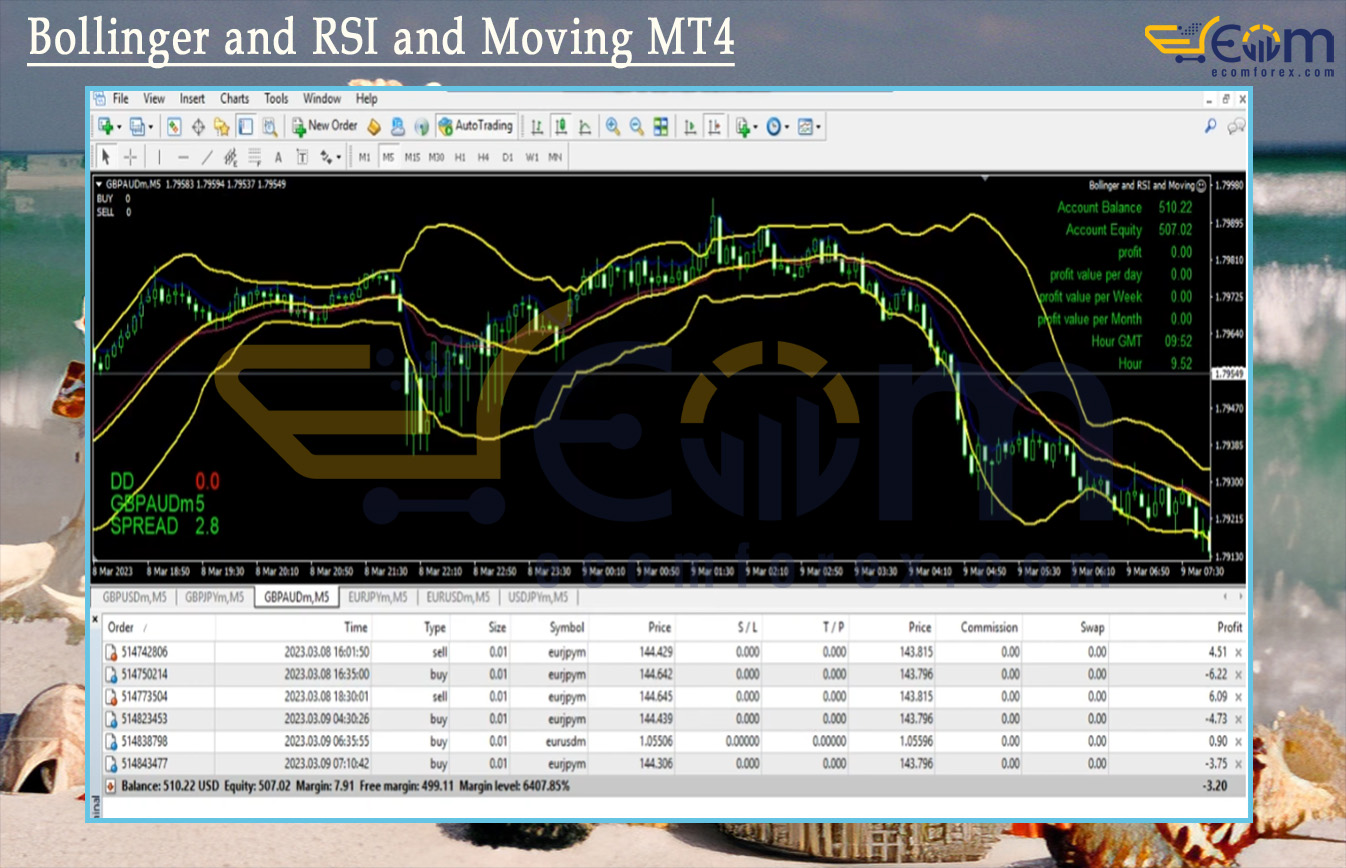Screen dimensions: 1346x868
Task: Select the crosshair tool
Action: click(131, 157)
